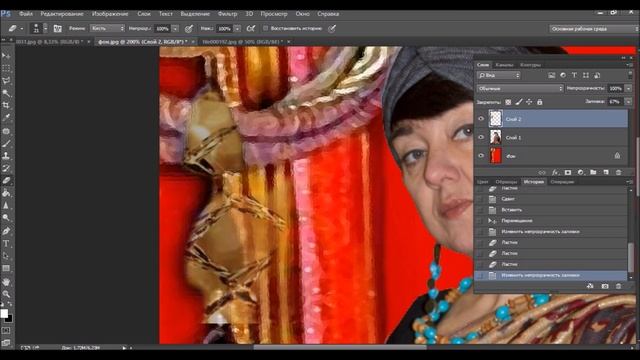Viewport: 640px width, 360px height.
Task: Switch to the Каналы tab
Action: point(504,65)
